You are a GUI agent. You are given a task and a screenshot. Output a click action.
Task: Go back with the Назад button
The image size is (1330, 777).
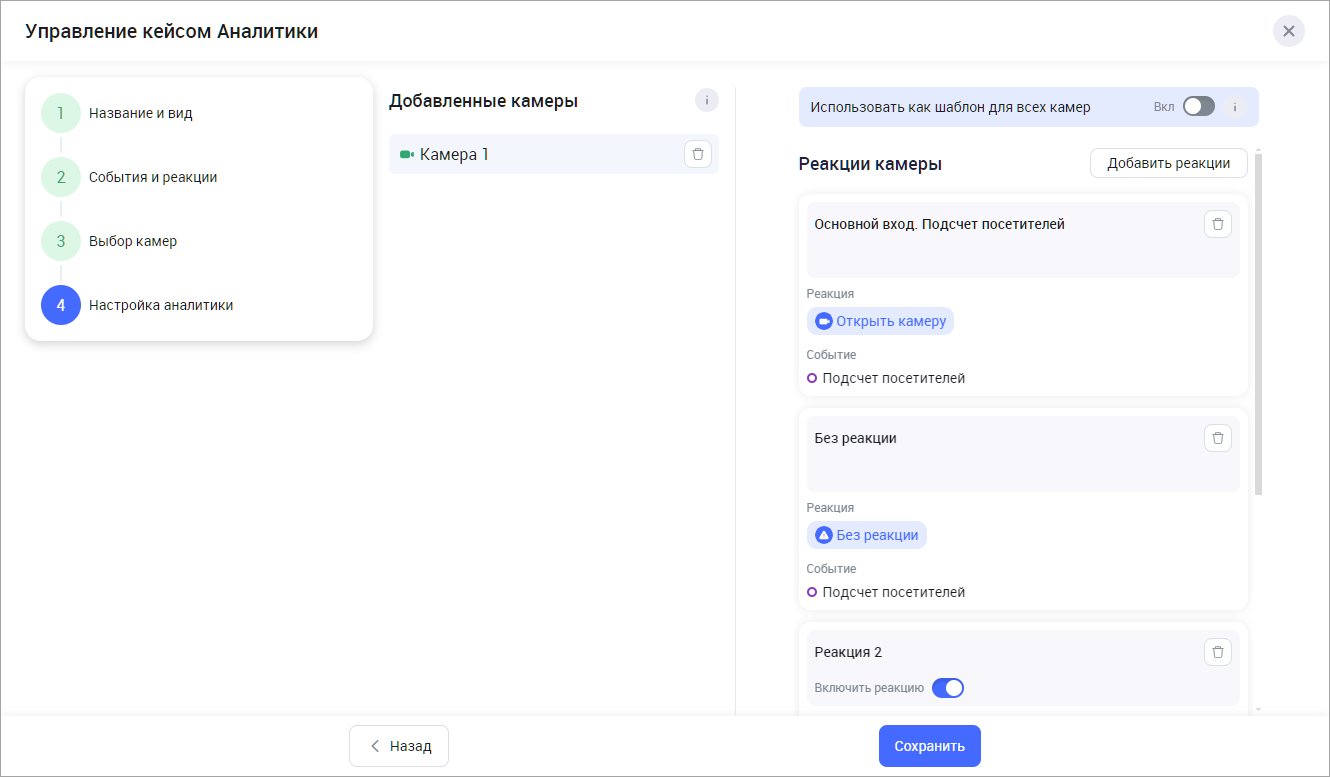point(399,746)
